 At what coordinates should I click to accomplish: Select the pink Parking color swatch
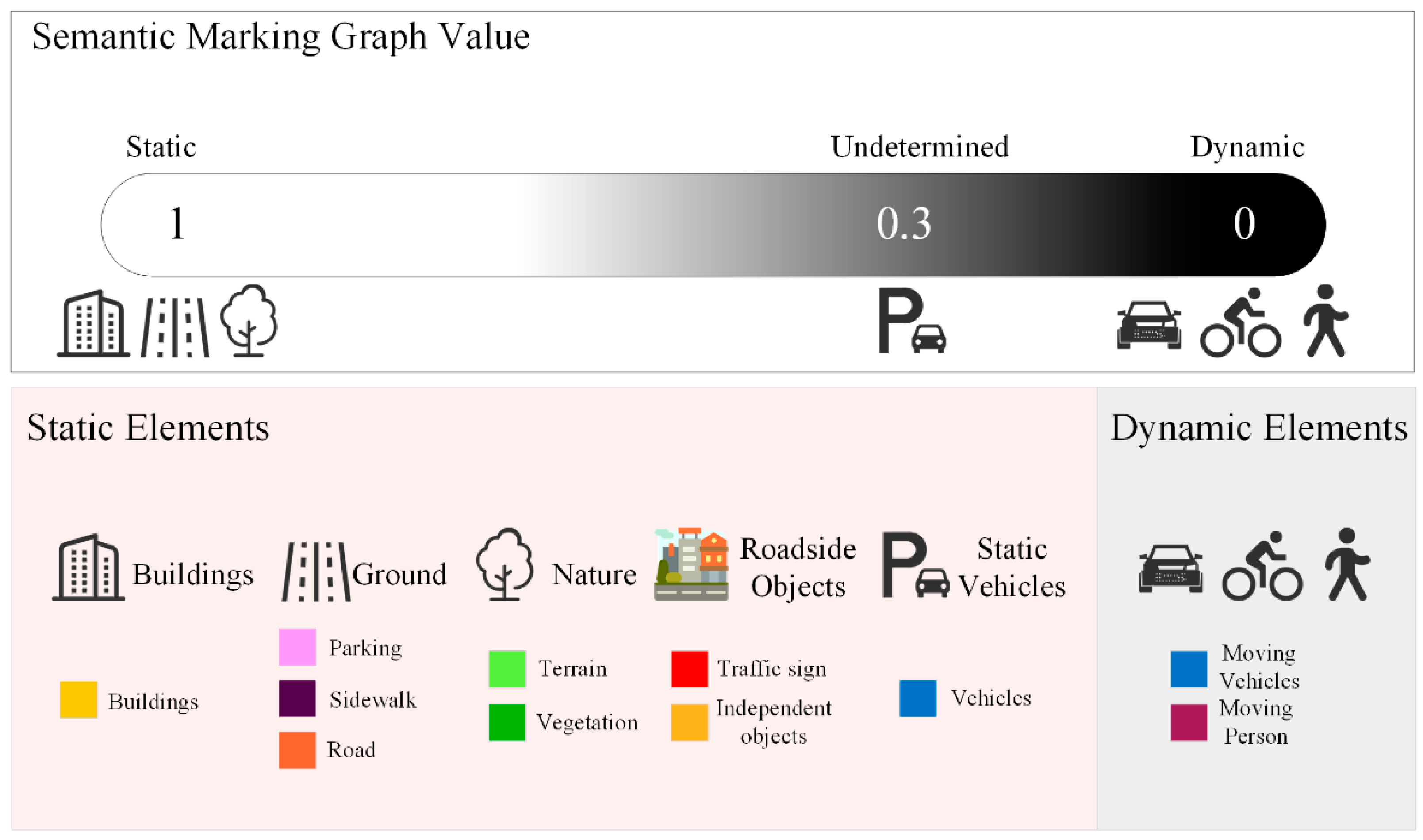(297, 647)
